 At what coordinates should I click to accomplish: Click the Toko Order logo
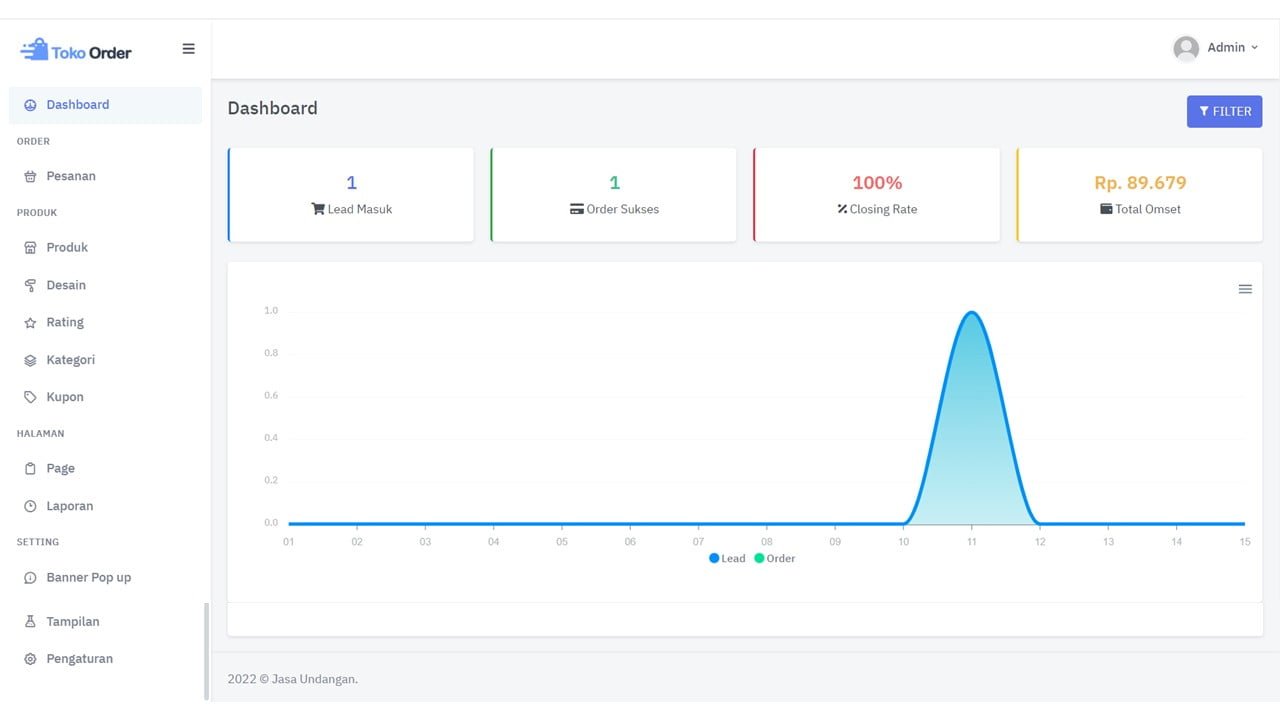tap(76, 50)
